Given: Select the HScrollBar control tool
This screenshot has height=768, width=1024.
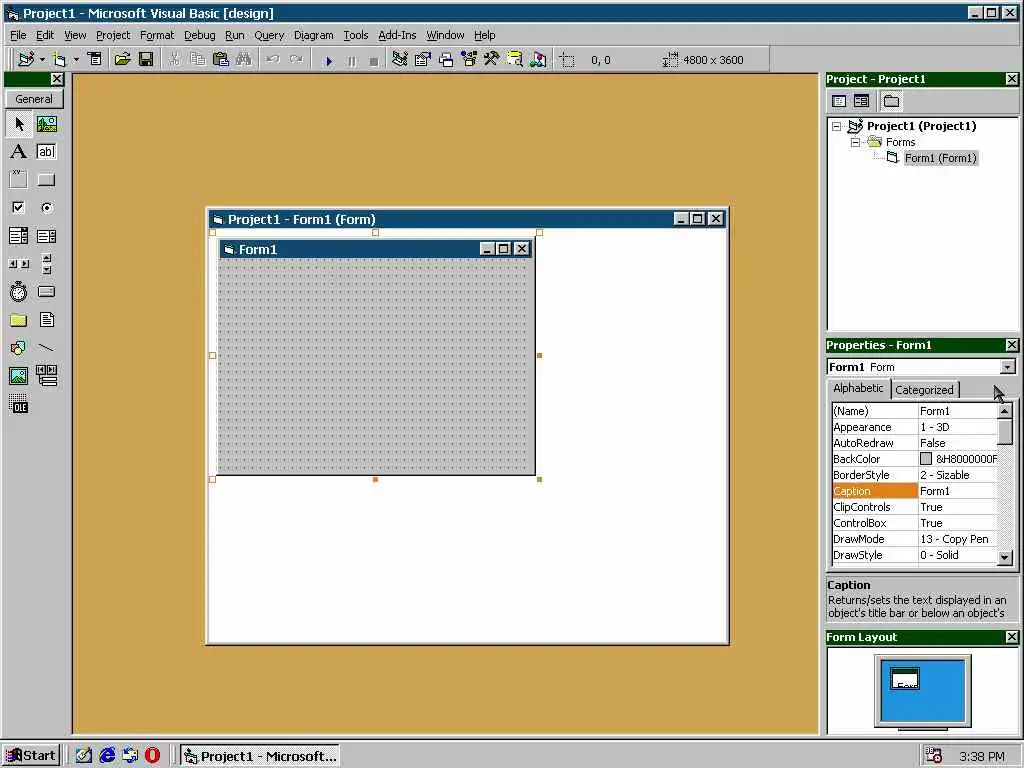Looking at the screenshot, I should click(19, 264).
